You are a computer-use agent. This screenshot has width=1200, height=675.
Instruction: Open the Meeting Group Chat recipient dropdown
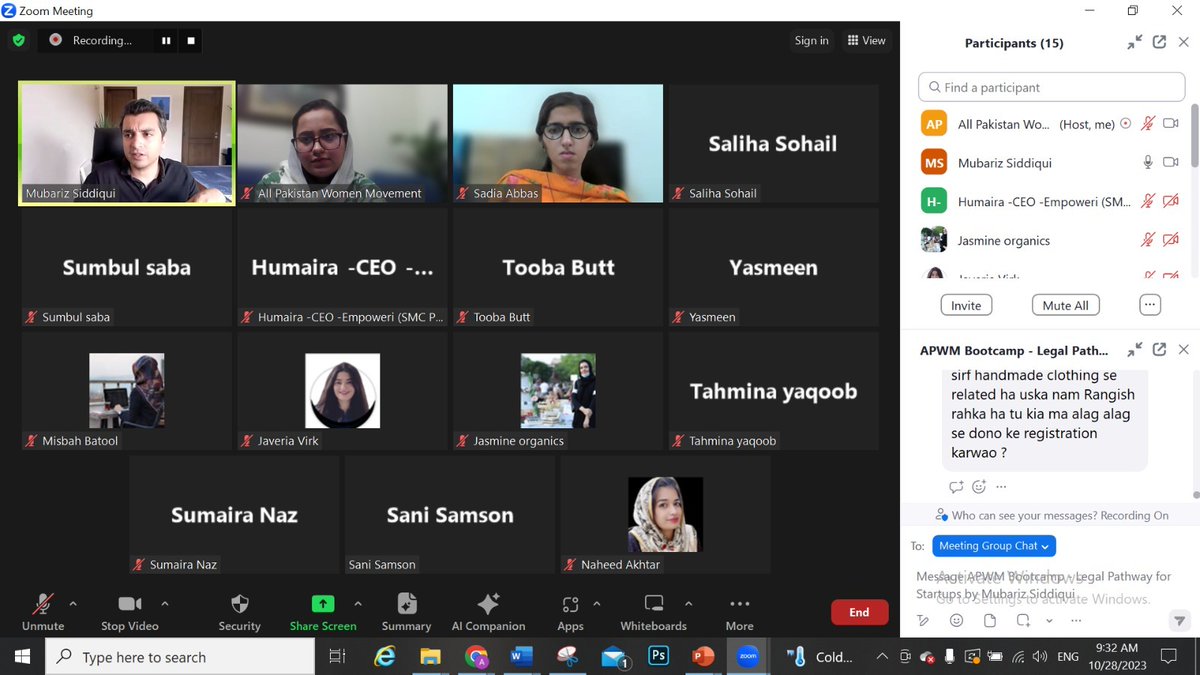click(994, 546)
